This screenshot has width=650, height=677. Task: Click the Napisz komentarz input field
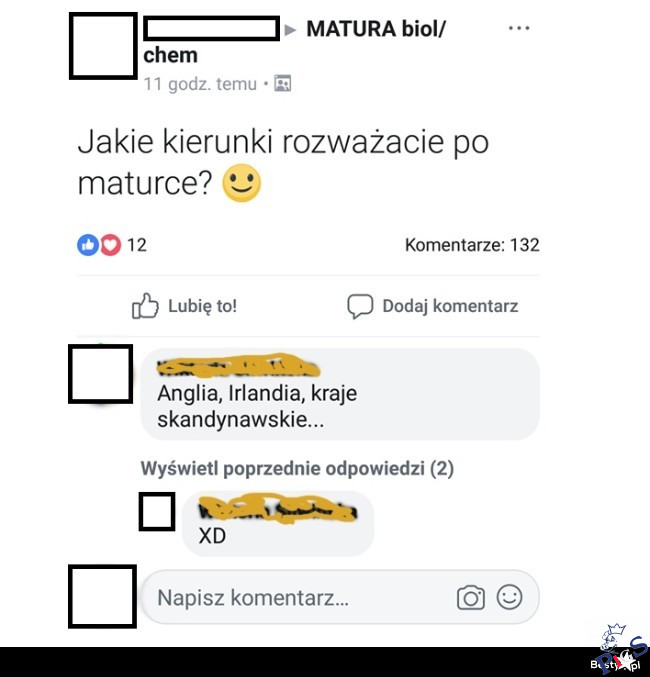click(340, 597)
